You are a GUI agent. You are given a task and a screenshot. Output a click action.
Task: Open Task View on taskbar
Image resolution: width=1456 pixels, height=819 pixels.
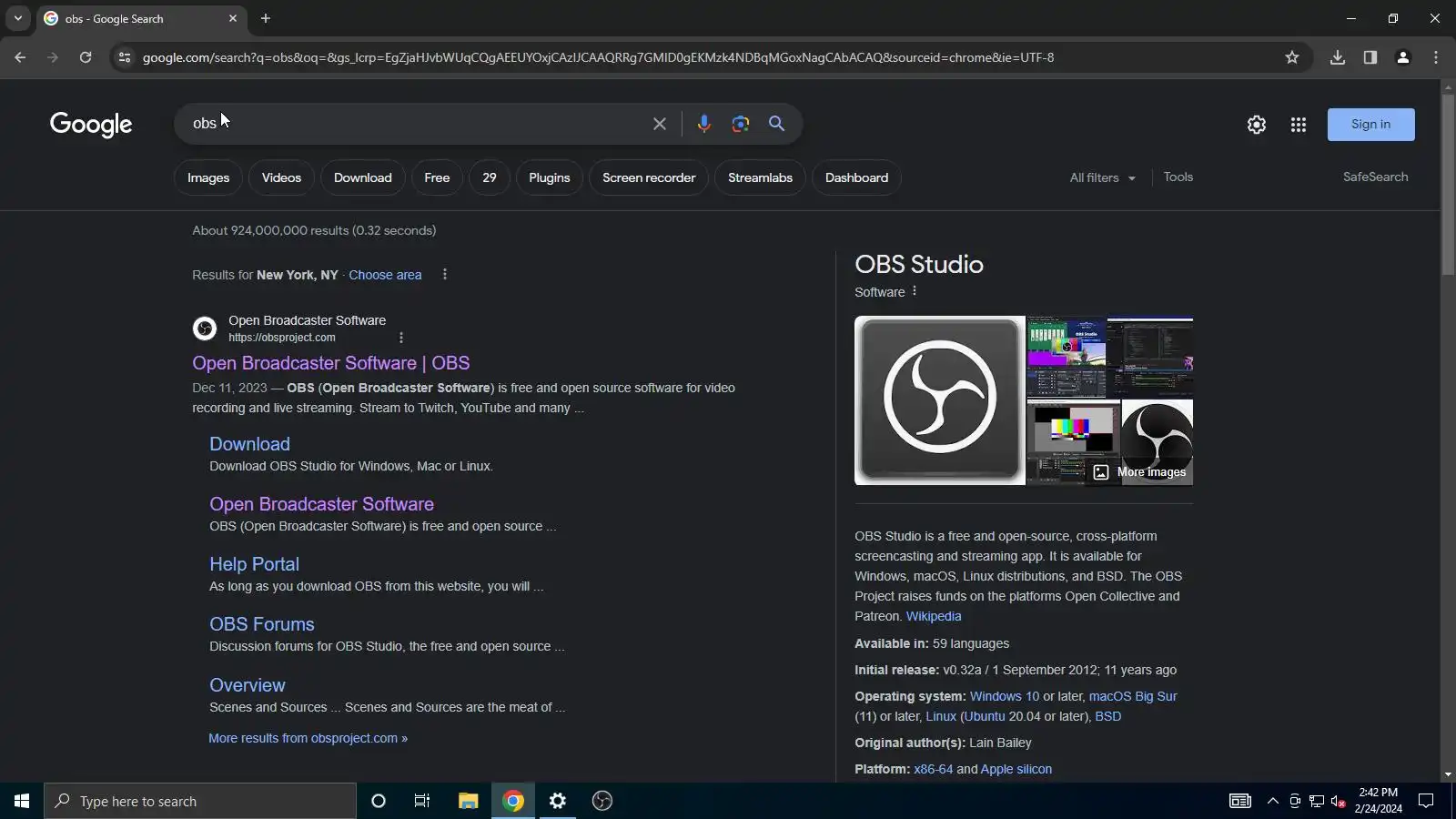422,801
